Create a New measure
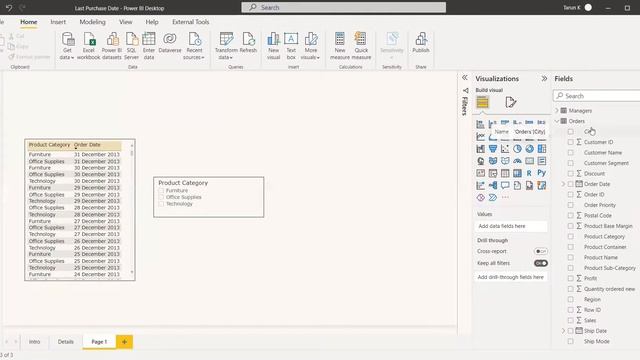This screenshot has height=360, width=640. (340, 46)
